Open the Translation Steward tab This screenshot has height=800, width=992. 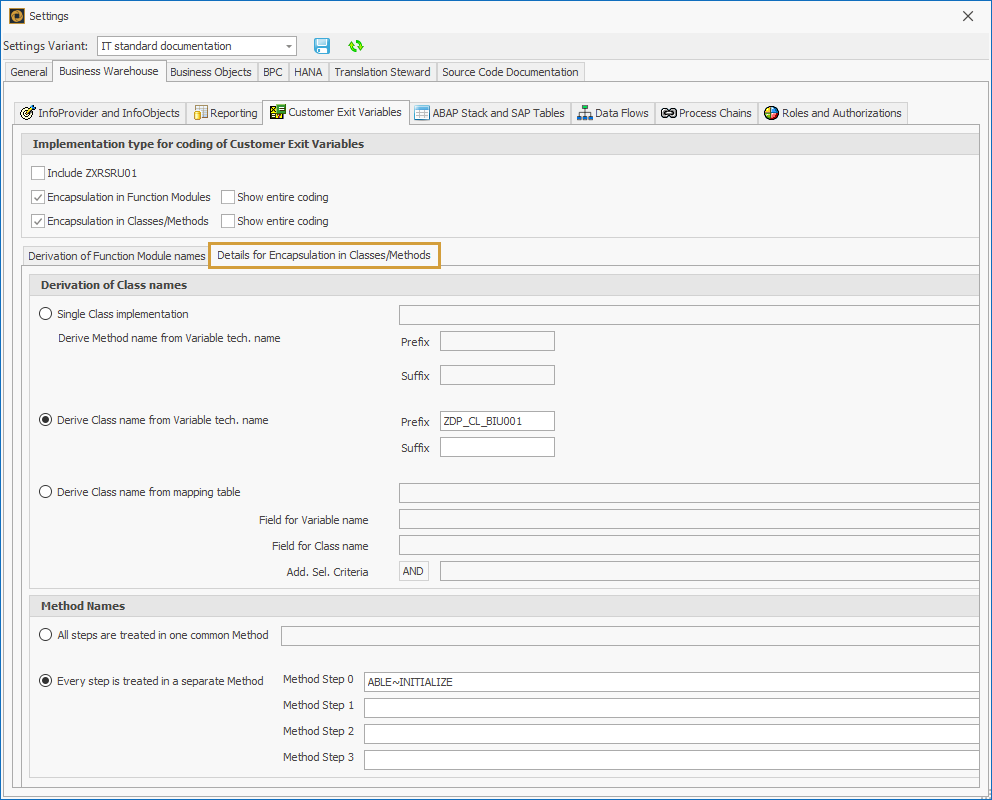[382, 72]
